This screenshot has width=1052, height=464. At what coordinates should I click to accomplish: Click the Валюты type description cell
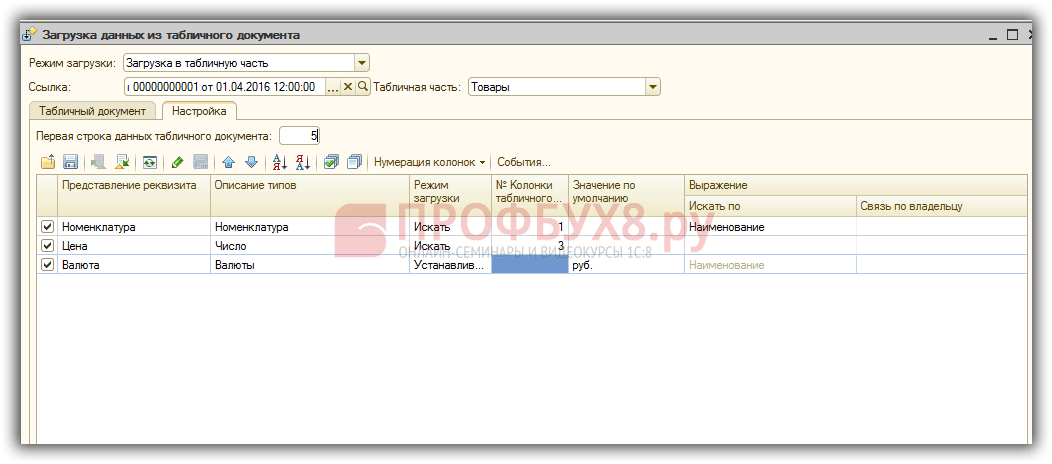click(x=310, y=264)
